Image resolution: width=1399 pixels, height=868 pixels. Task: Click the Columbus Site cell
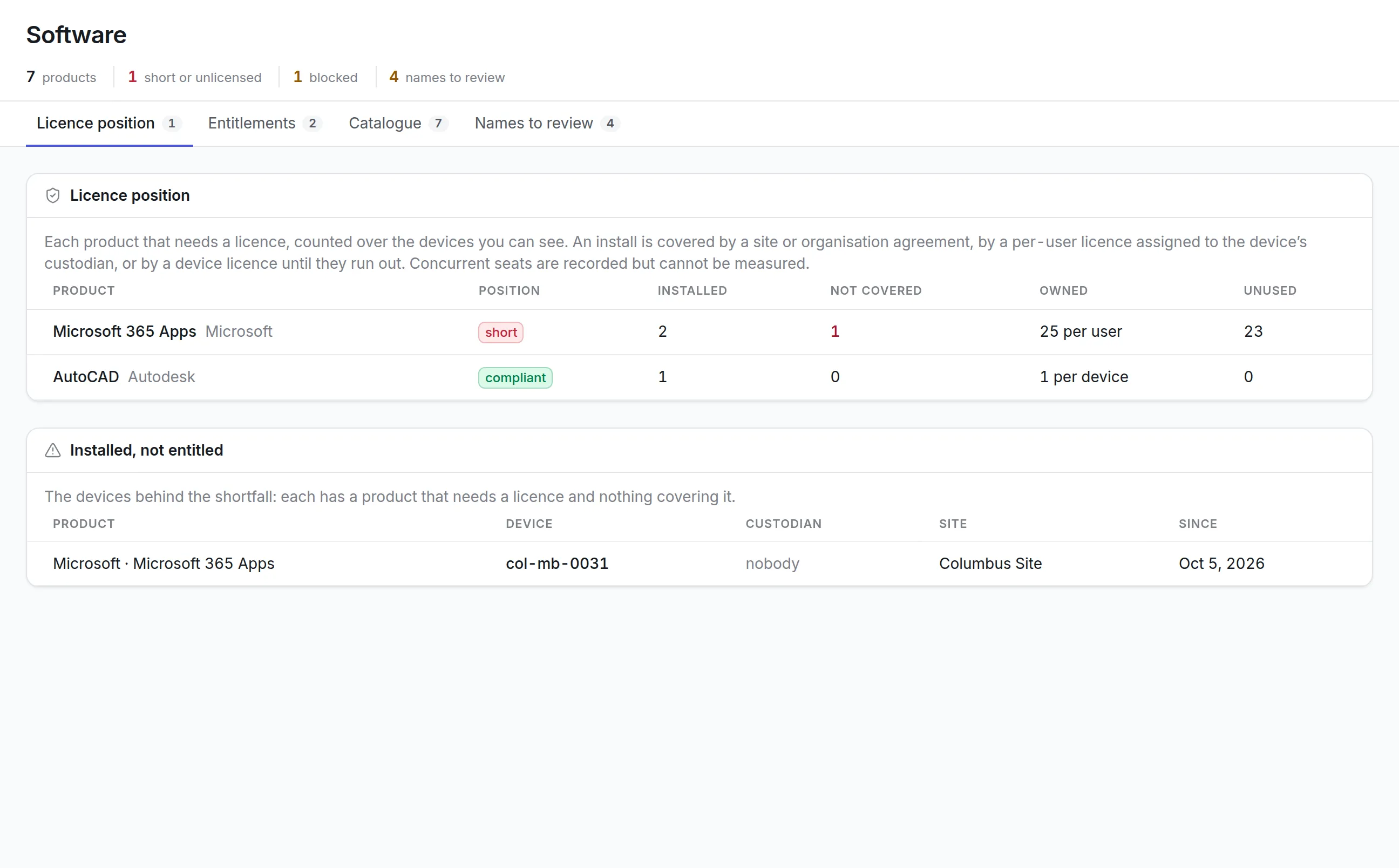pos(990,564)
